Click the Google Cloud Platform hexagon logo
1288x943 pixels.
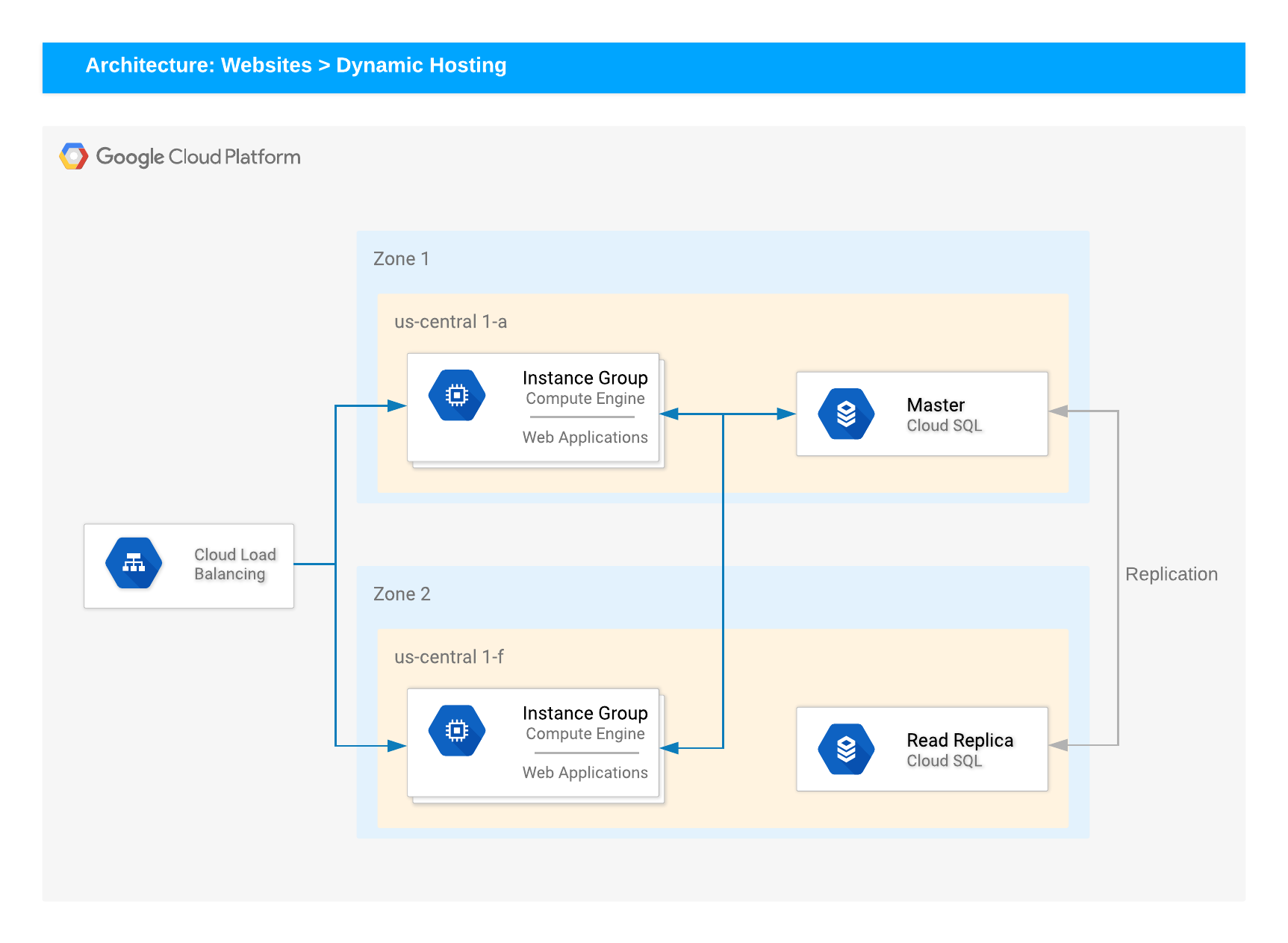tap(73, 156)
